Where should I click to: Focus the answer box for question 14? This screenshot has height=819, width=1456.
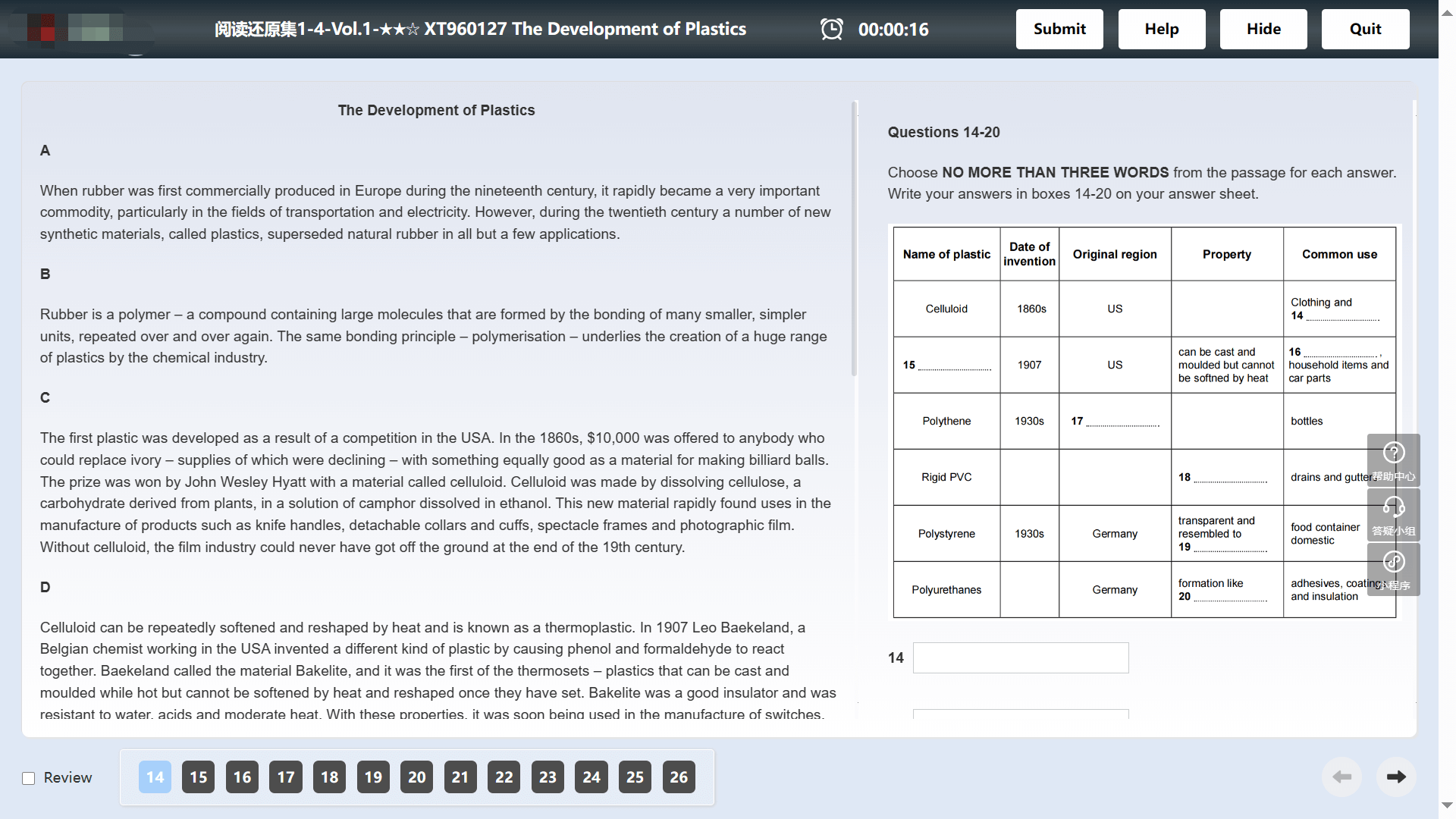click(1021, 657)
